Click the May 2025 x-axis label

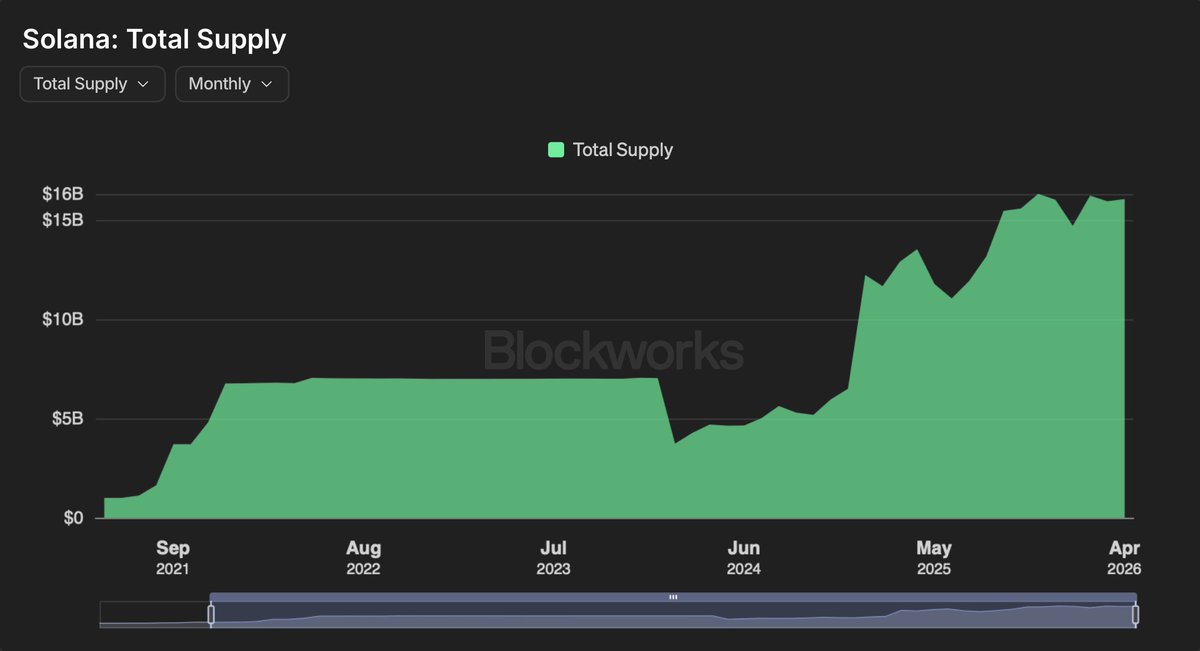(x=933, y=558)
